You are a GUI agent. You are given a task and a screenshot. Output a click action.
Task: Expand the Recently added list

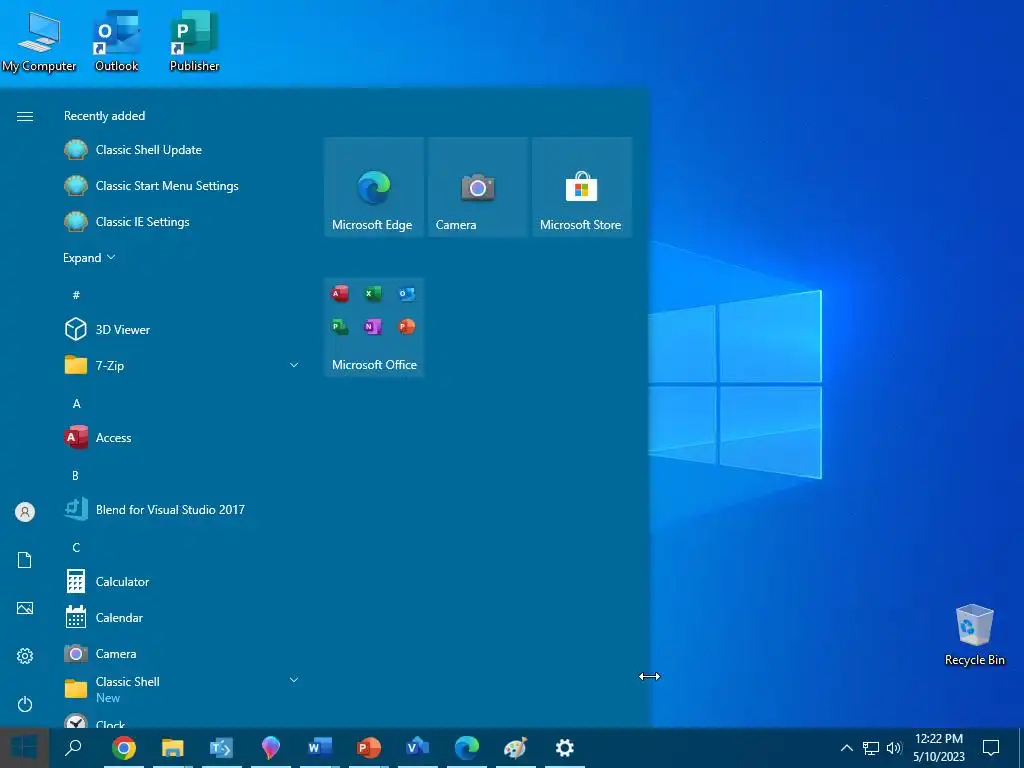pyautogui.click(x=89, y=257)
